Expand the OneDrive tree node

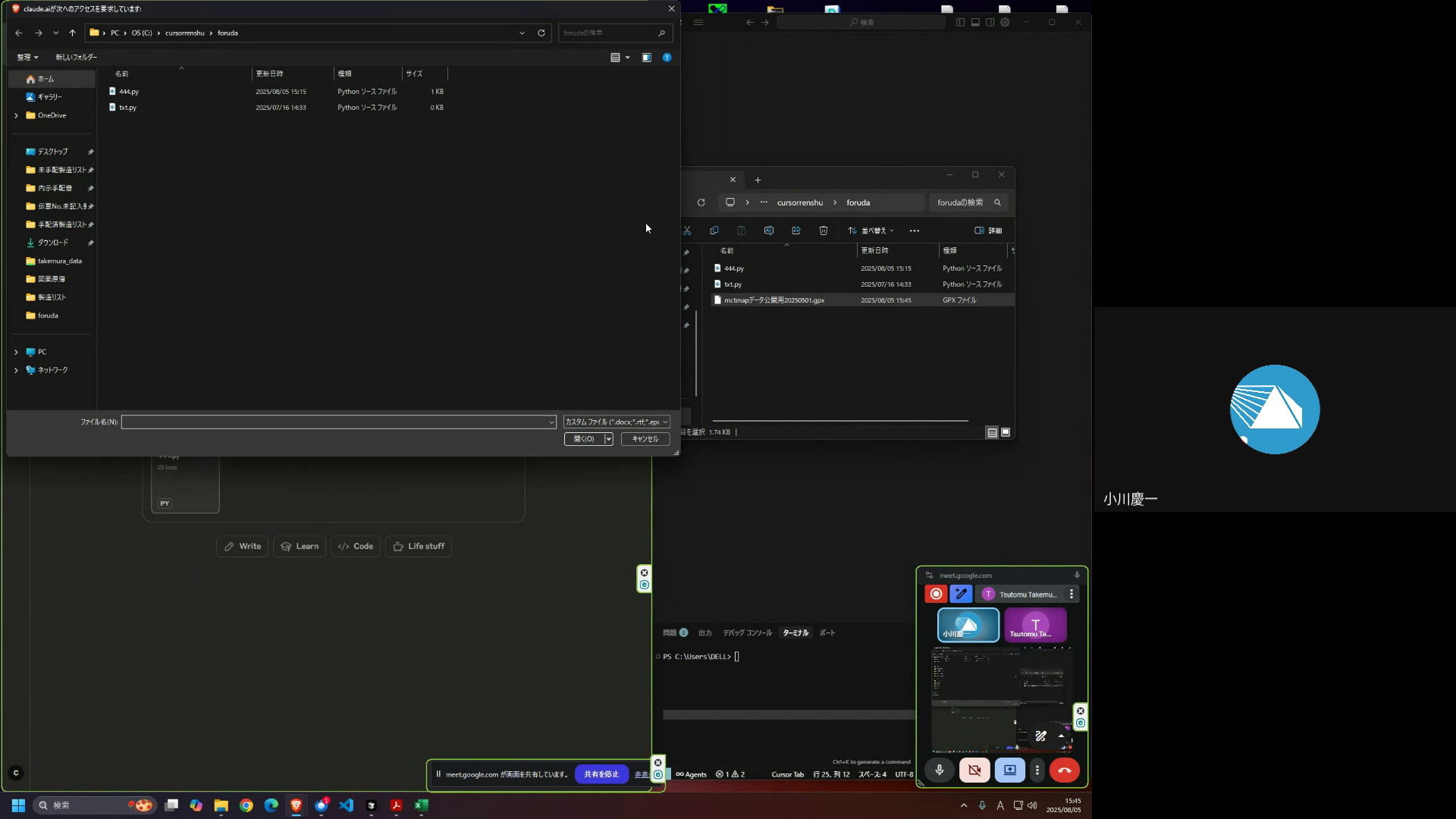coord(16,115)
